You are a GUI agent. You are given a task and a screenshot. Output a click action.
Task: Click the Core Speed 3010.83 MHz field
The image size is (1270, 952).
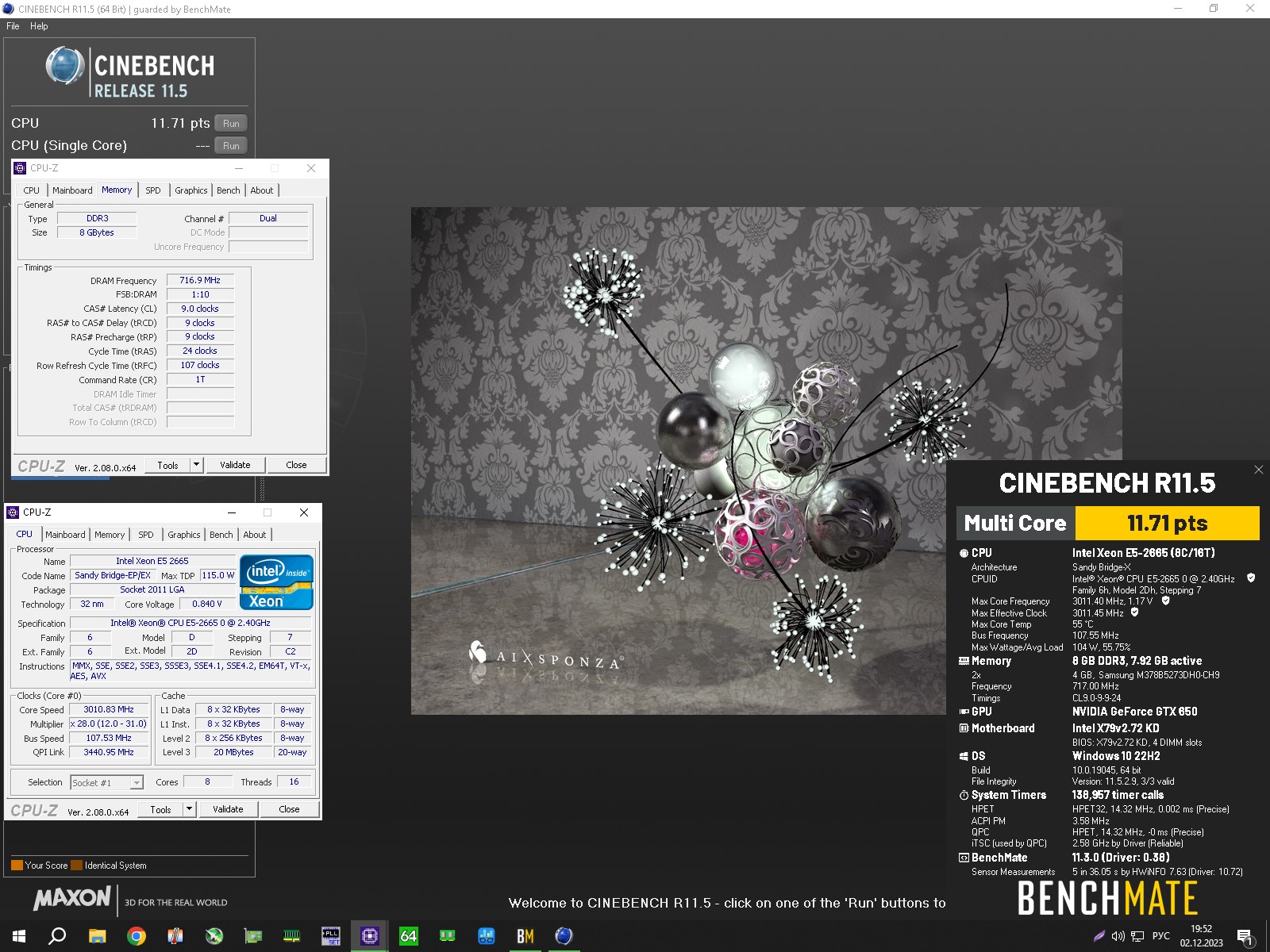pyautogui.click(x=109, y=709)
